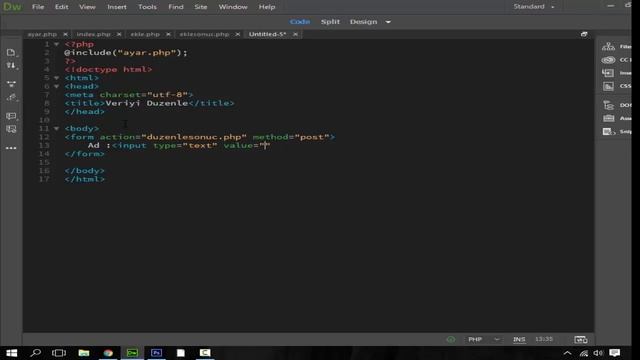This screenshot has width=640, height=360.
Task: Switch to Code view
Action: [300, 22]
